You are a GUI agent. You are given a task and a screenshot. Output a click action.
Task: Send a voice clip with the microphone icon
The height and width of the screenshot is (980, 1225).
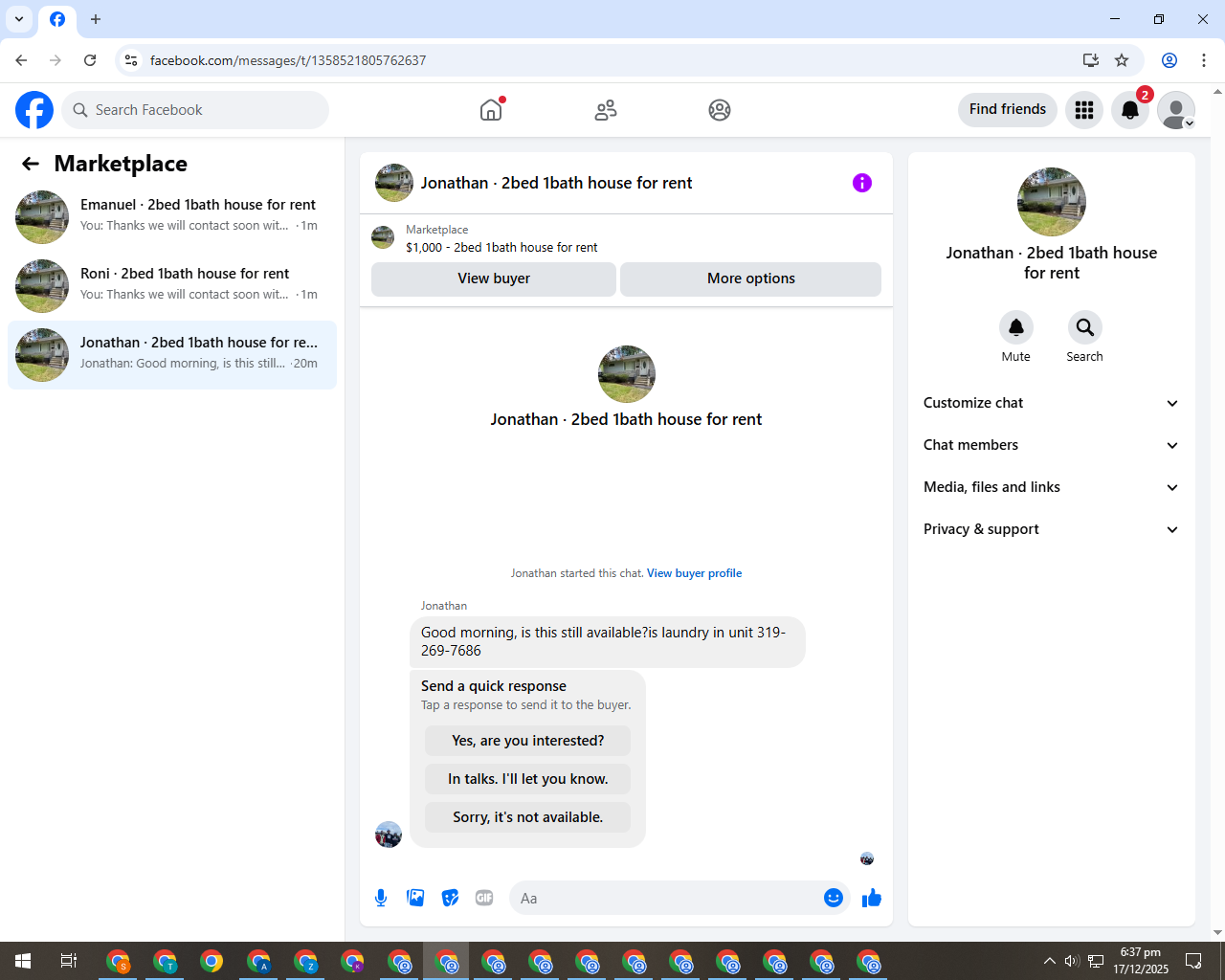pos(381,898)
